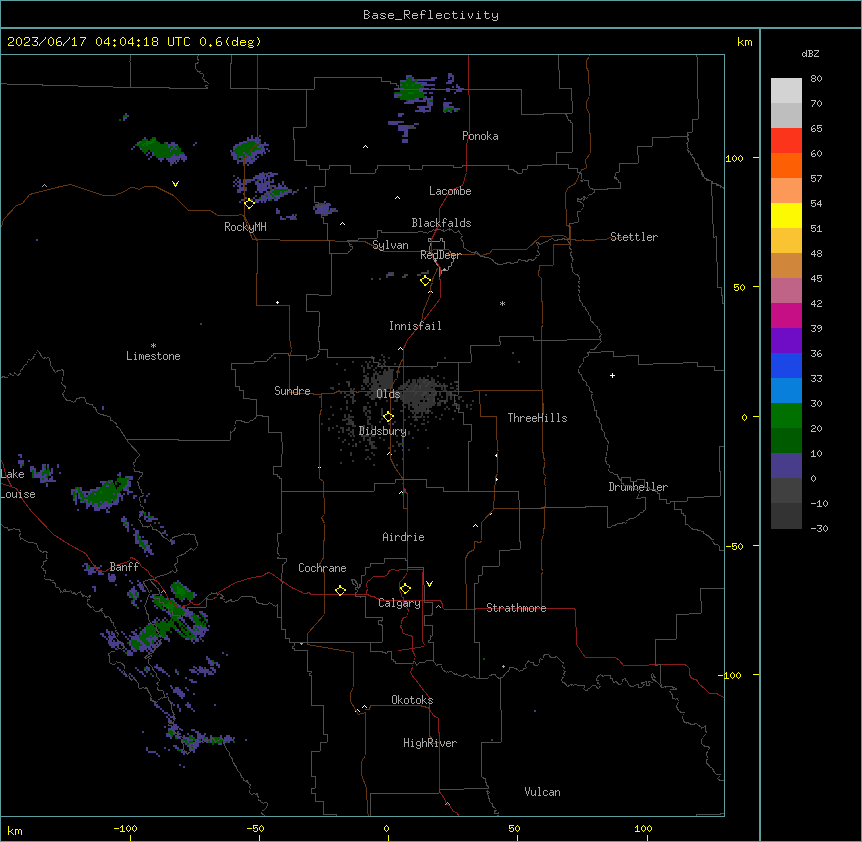Click the Base_Reflectivity title

pos(431,15)
